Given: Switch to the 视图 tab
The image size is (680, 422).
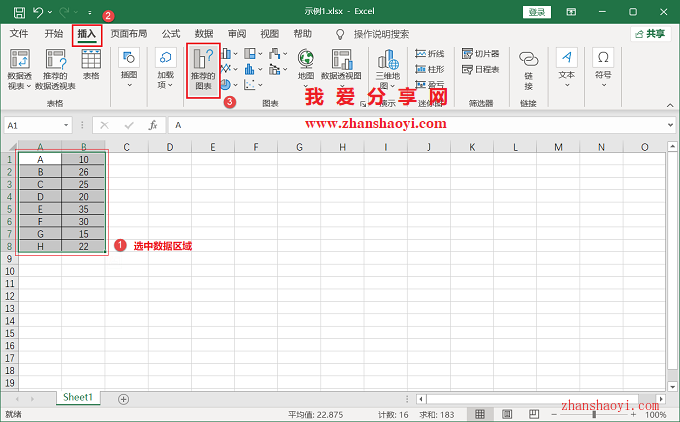Looking at the screenshot, I should (x=269, y=34).
